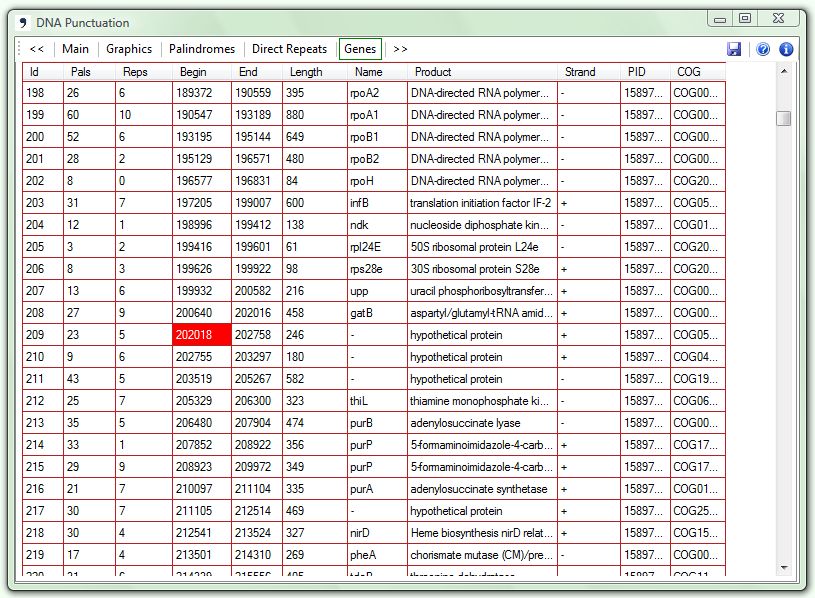The image size is (815, 598).
Task: Open help via question mark icon
Action: tap(763, 49)
